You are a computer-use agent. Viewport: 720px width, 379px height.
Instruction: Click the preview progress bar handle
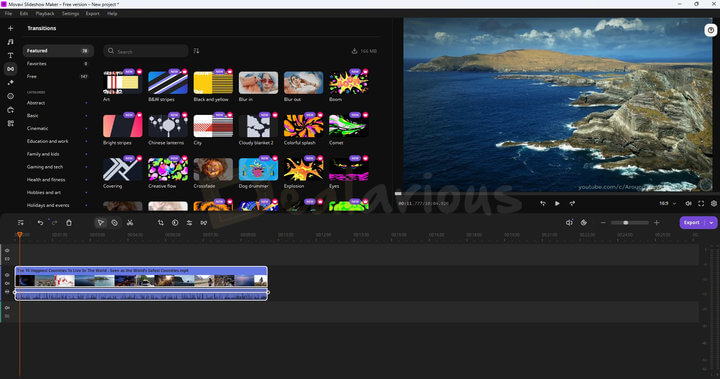point(398,193)
